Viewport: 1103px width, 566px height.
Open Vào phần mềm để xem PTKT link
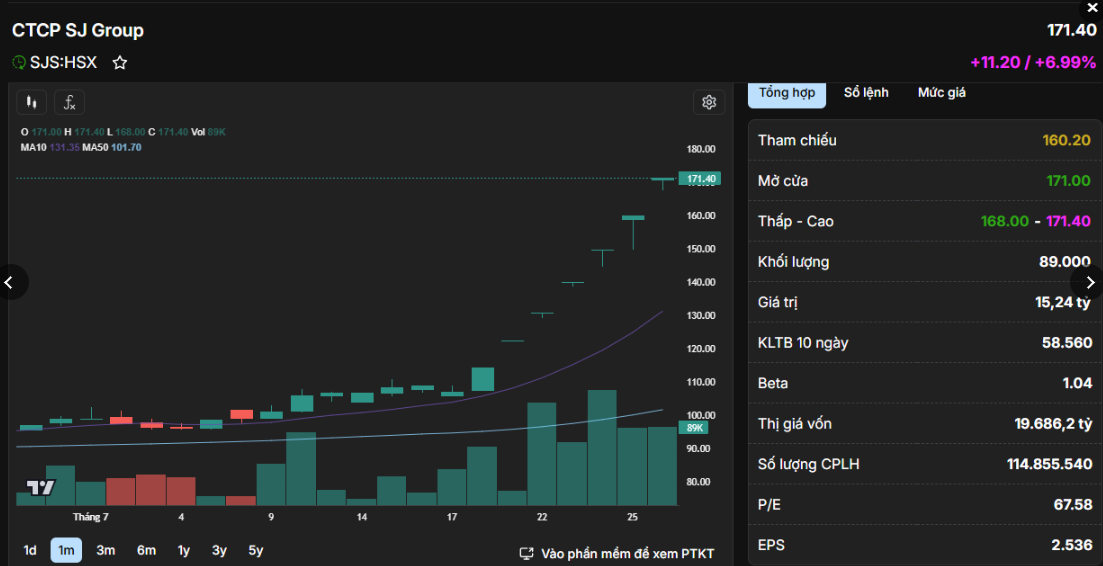coord(627,553)
